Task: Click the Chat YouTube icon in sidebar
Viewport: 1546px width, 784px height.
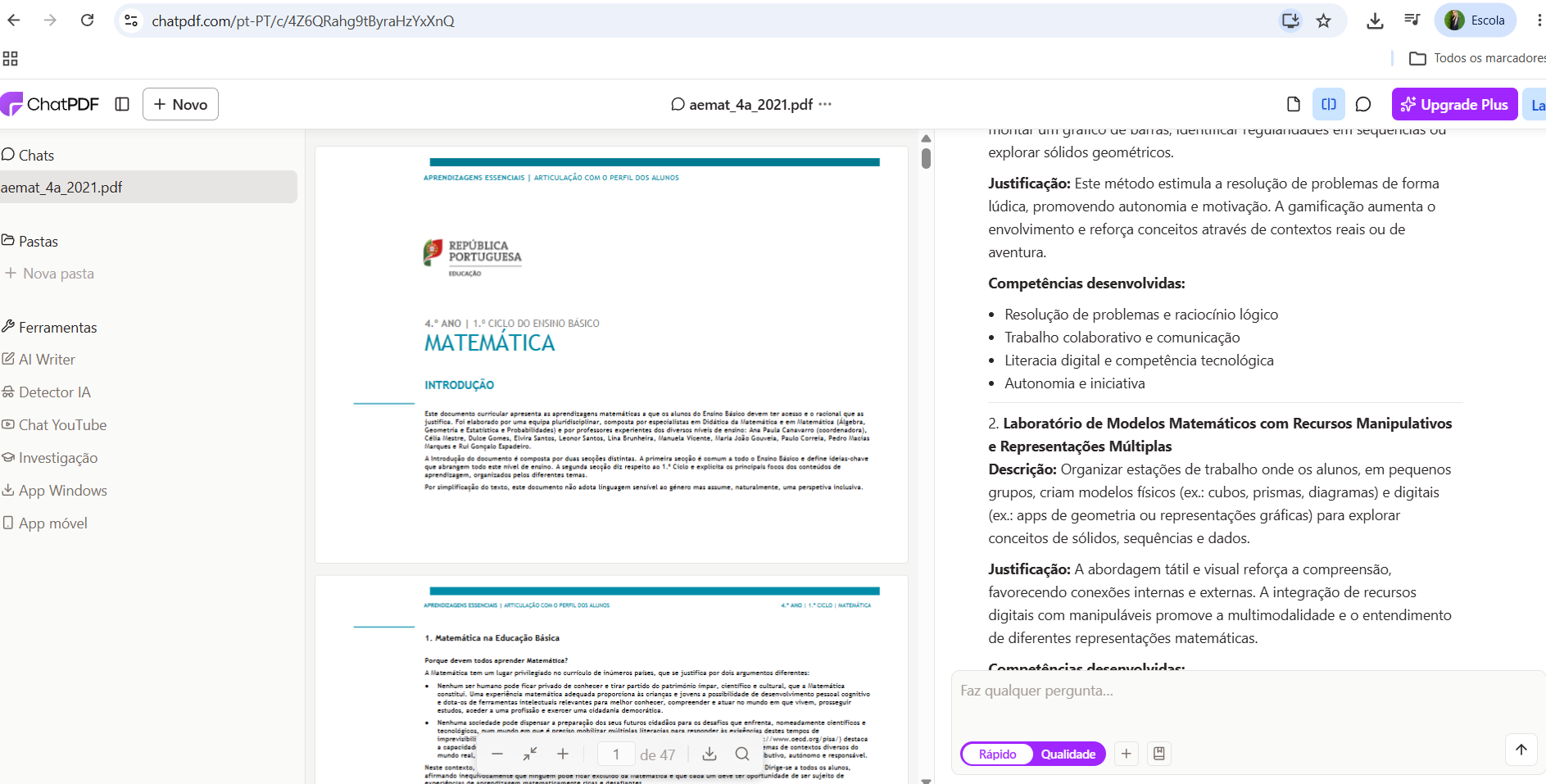Action: pos(8,424)
